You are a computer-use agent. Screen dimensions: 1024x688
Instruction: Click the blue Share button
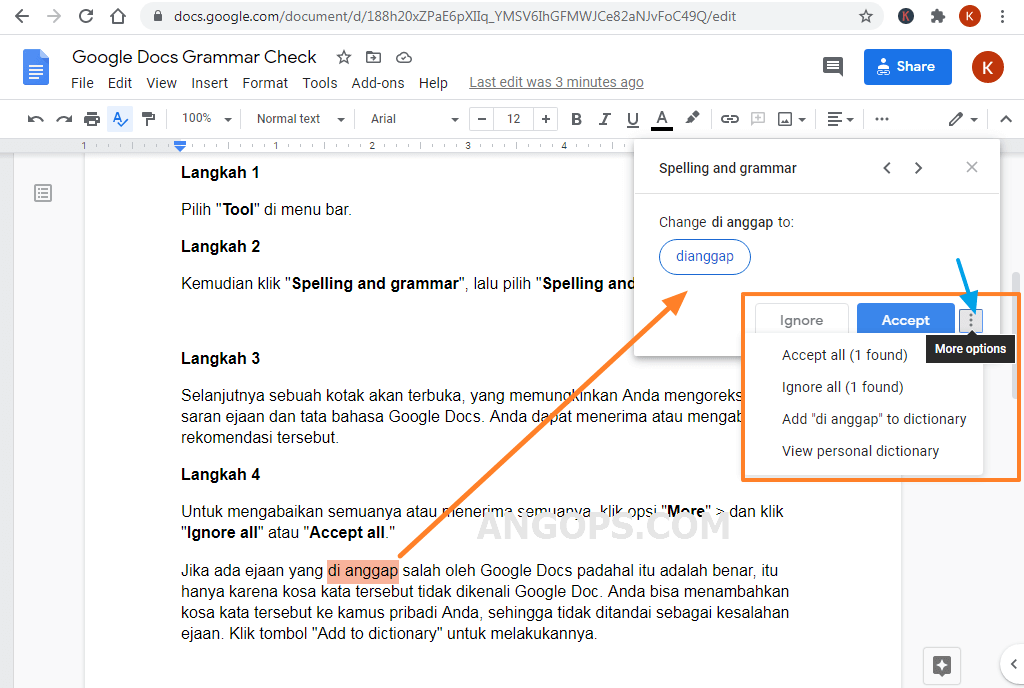click(x=908, y=67)
